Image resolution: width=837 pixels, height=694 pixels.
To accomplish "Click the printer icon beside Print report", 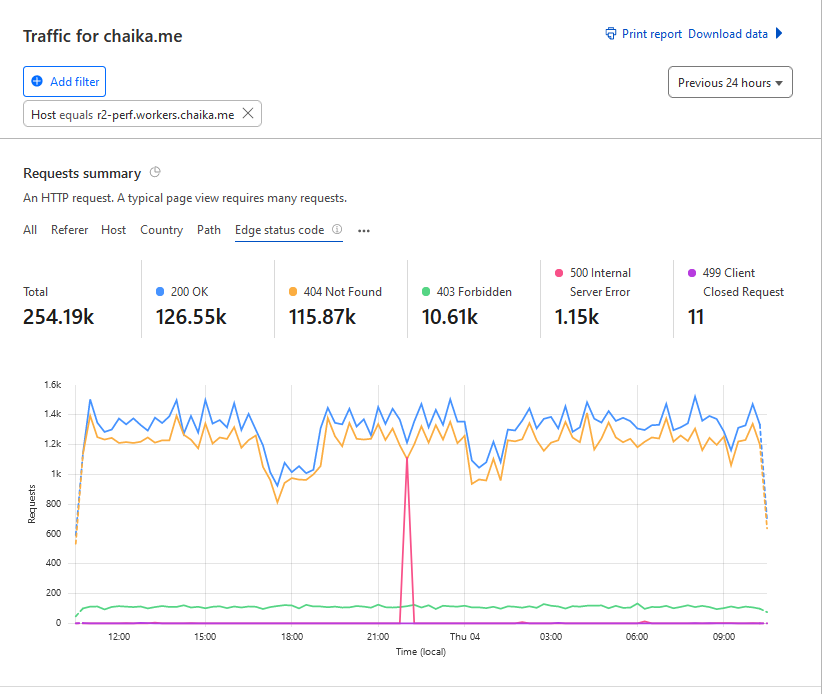I will point(611,34).
